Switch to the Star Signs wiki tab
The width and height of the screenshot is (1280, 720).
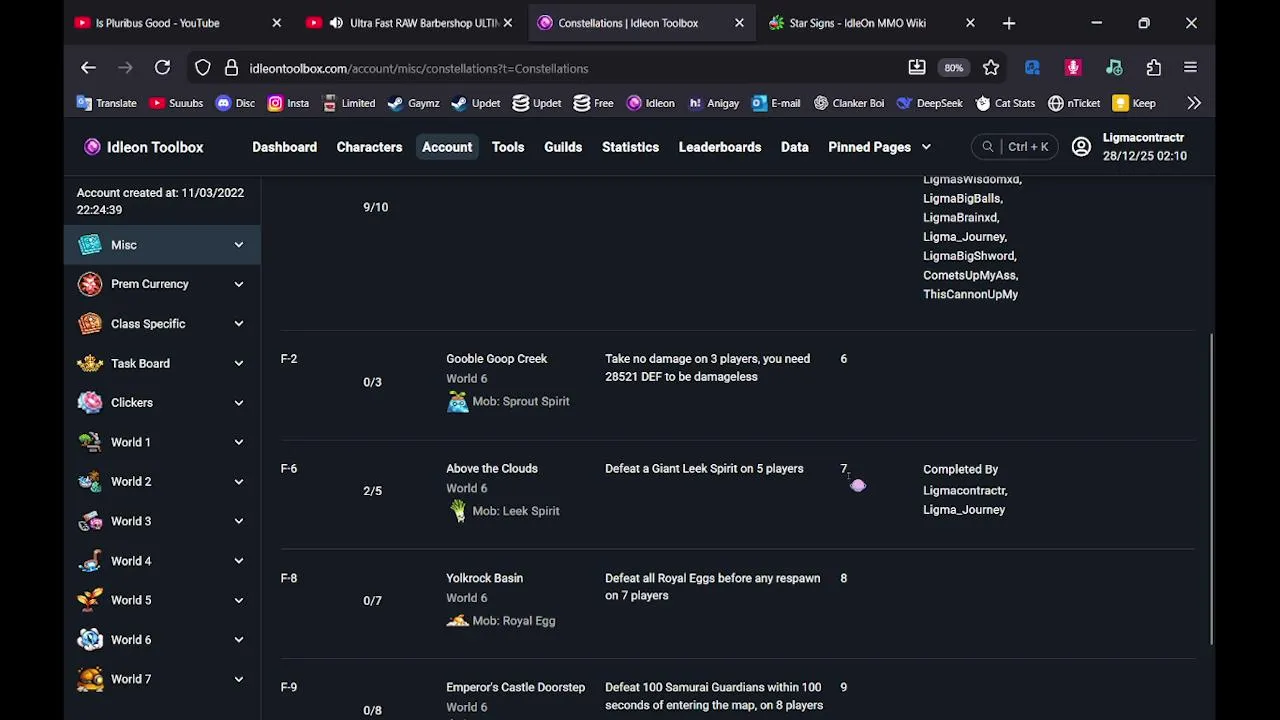(857, 23)
